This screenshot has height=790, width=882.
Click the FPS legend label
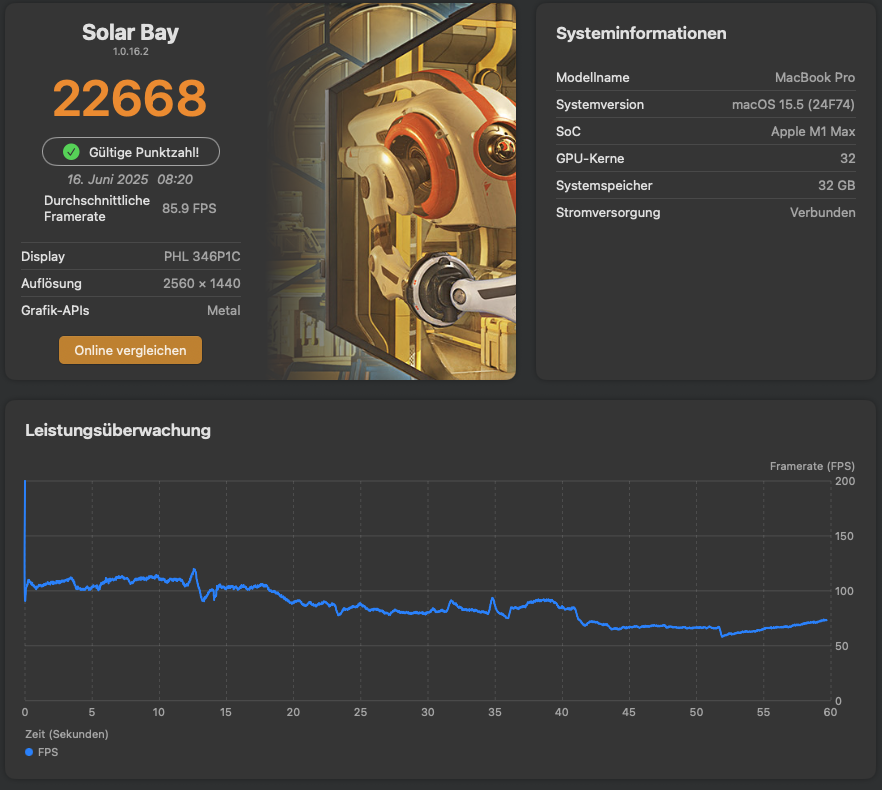tap(48, 752)
